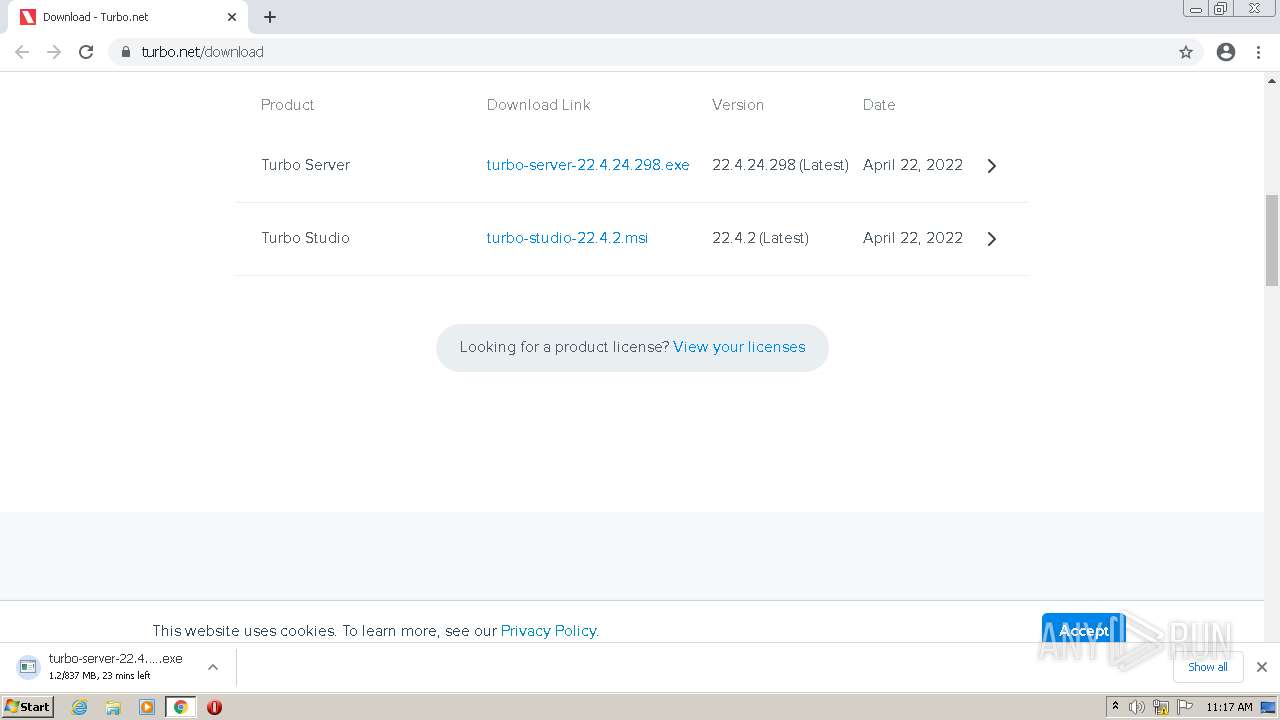Open the Windows Start menu

click(28, 707)
